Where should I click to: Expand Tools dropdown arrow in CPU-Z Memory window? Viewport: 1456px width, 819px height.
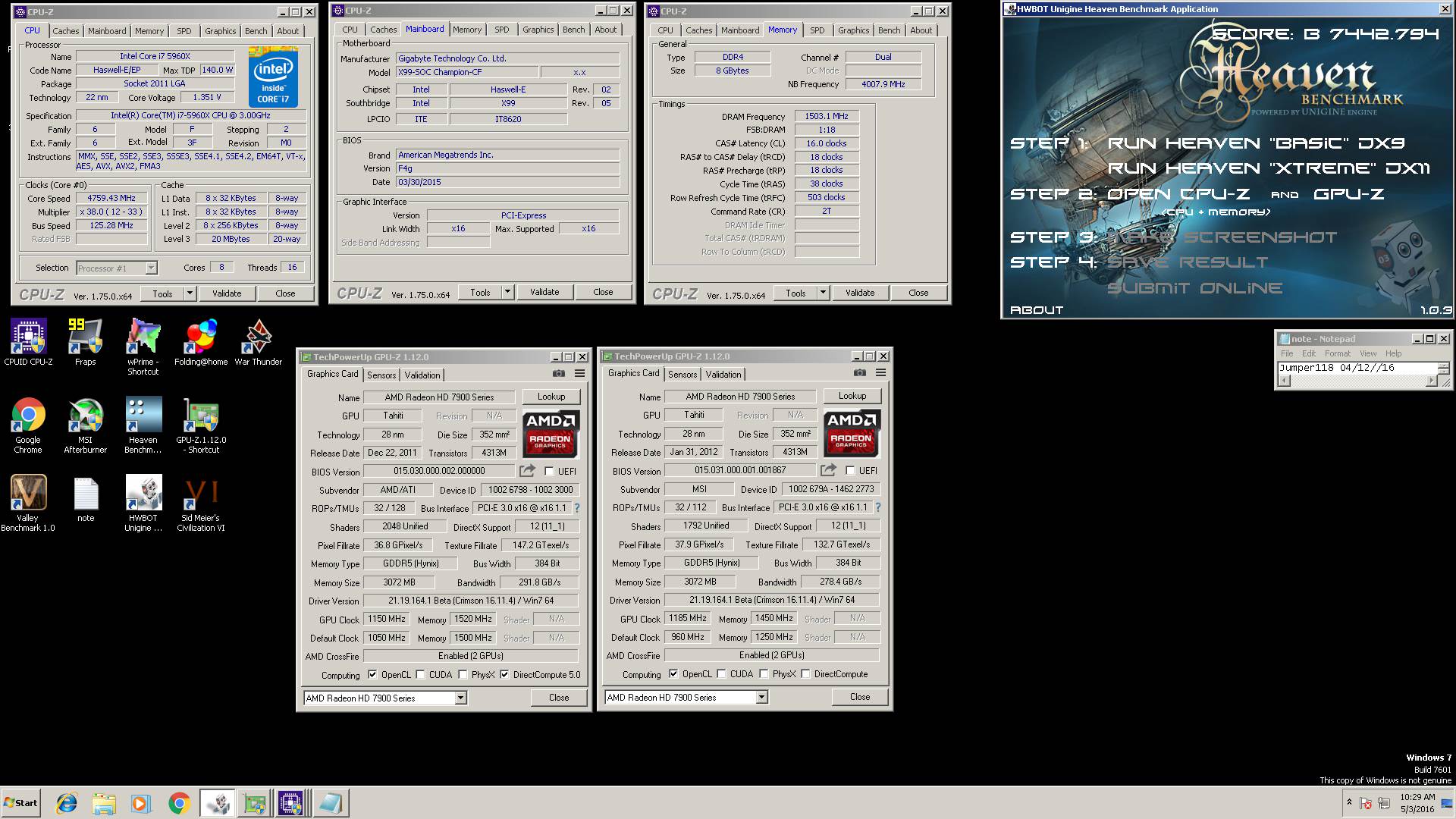[x=823, y=293]
